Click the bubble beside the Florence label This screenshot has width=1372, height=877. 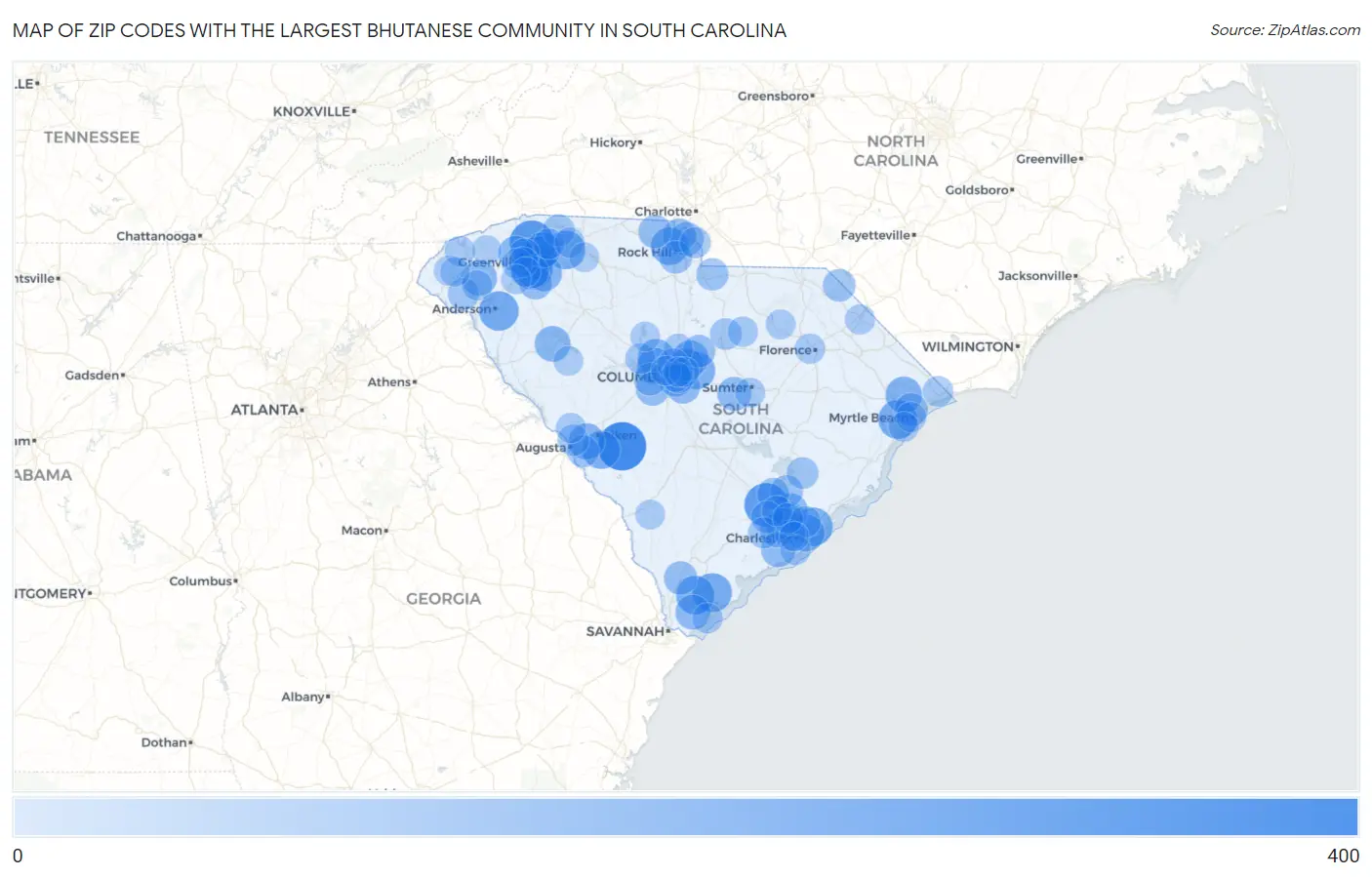[x=810, y=348]
